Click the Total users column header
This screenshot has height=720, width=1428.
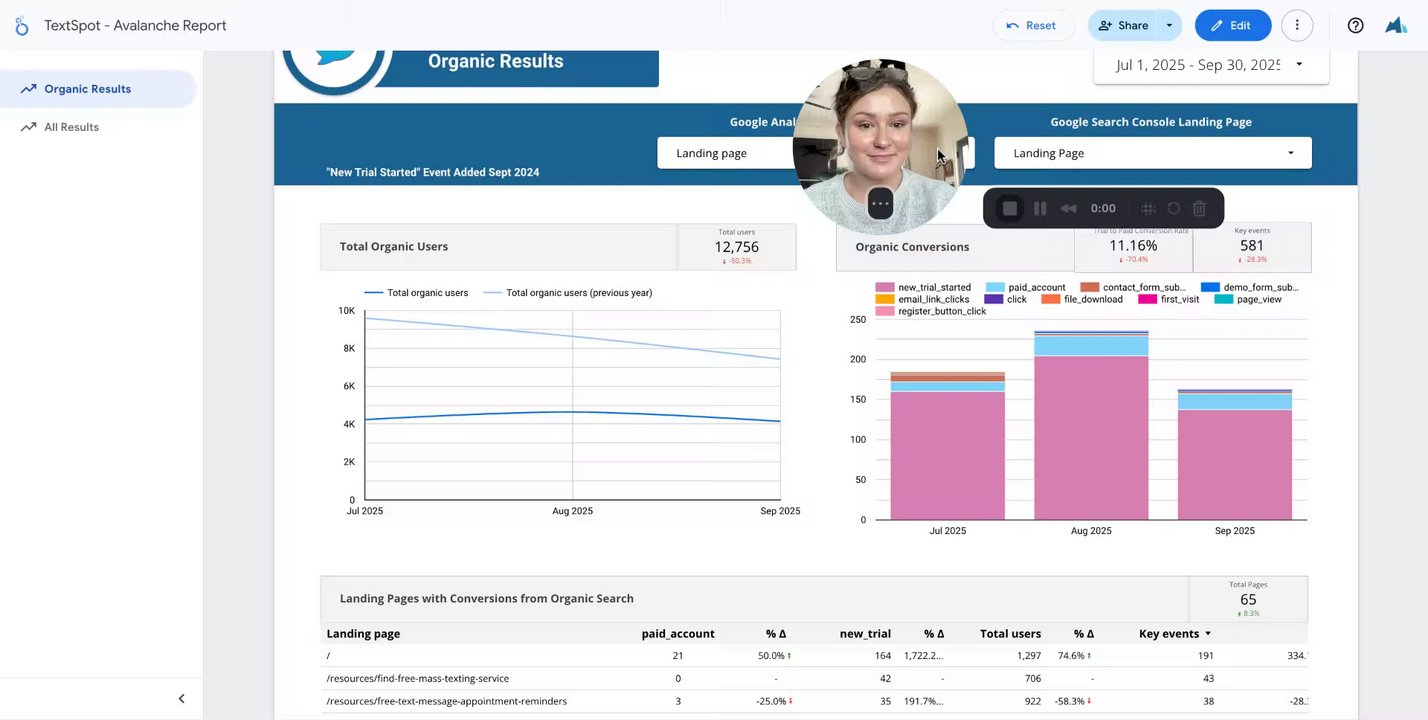[1010, 634]
